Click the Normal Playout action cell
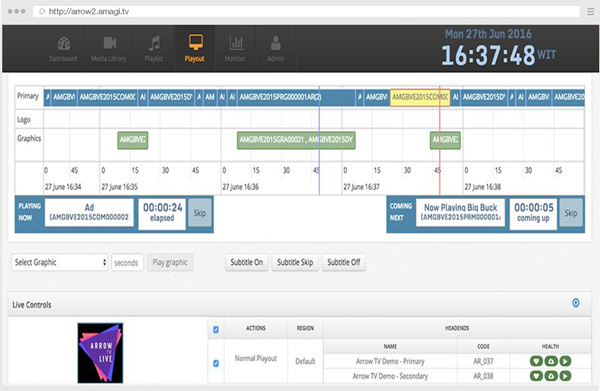The image size is (600, 391). pos(256,358)
